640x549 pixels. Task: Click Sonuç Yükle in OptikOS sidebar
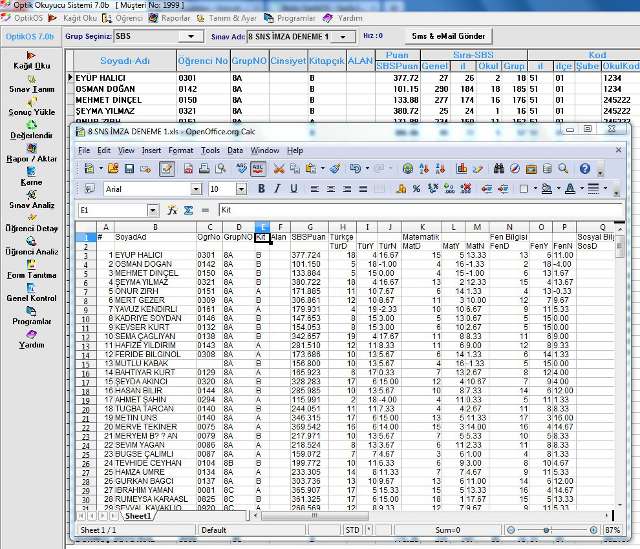(x=32, y=107)
